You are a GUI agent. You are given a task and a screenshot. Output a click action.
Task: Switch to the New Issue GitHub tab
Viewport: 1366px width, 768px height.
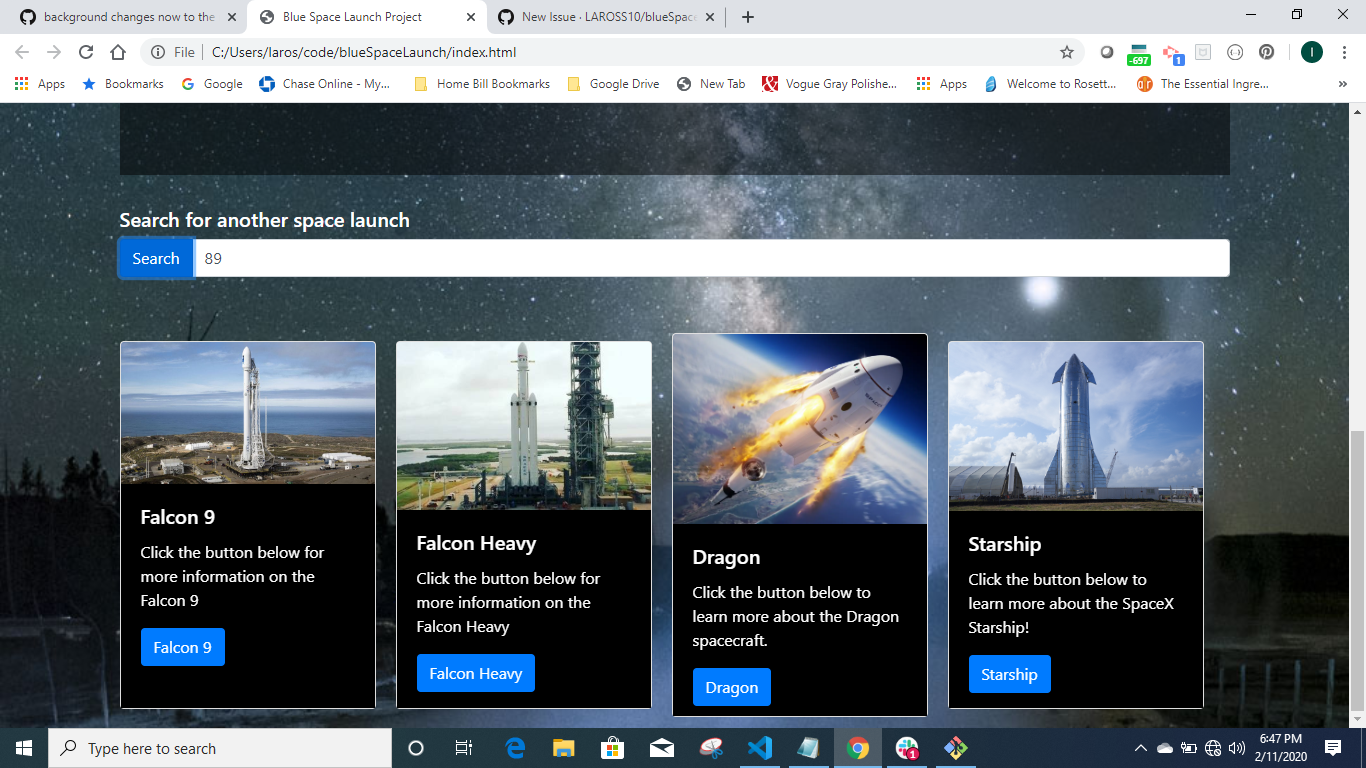(604, 17)
